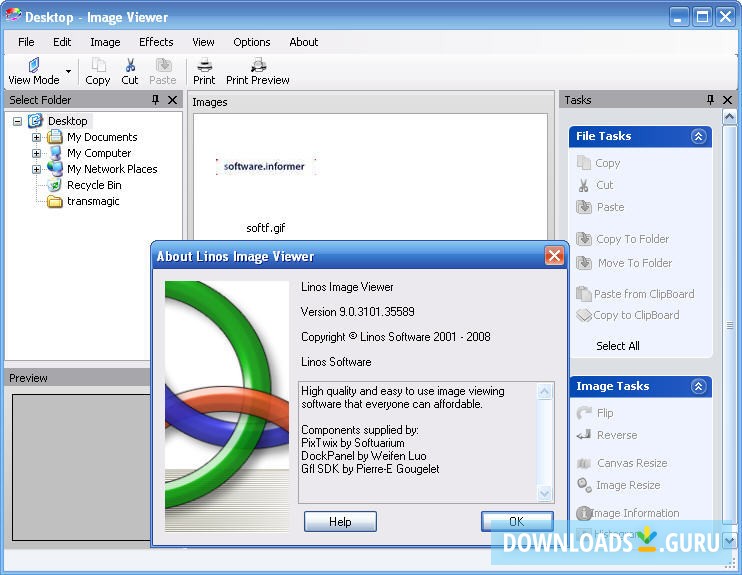Viewport: 742px width, 575px height.
Task: Click 'Copyright © Linos Software 2001 - 2008' text
Action: 396,337
